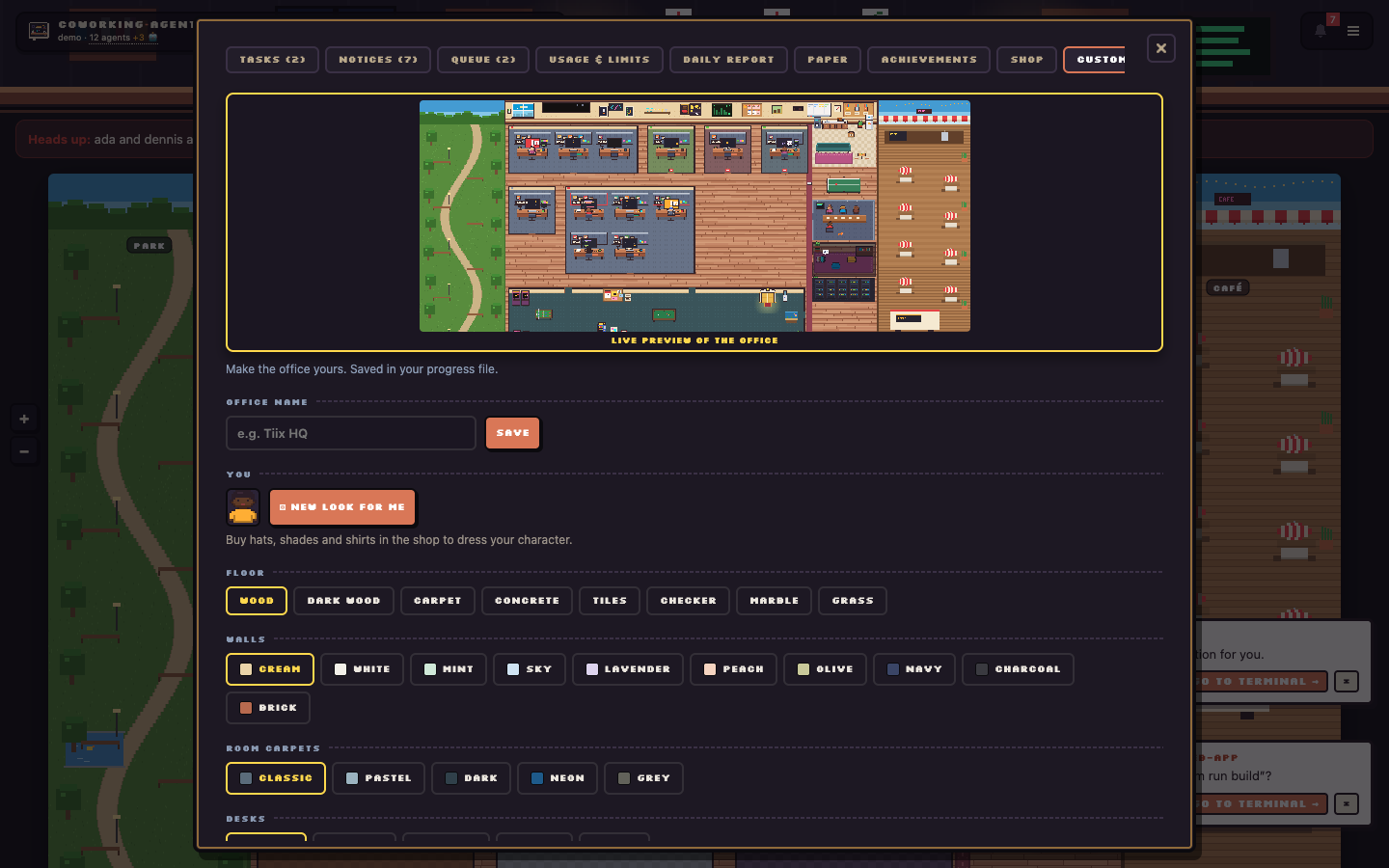
Task: Click your character avatar icon
Action: 243,507
